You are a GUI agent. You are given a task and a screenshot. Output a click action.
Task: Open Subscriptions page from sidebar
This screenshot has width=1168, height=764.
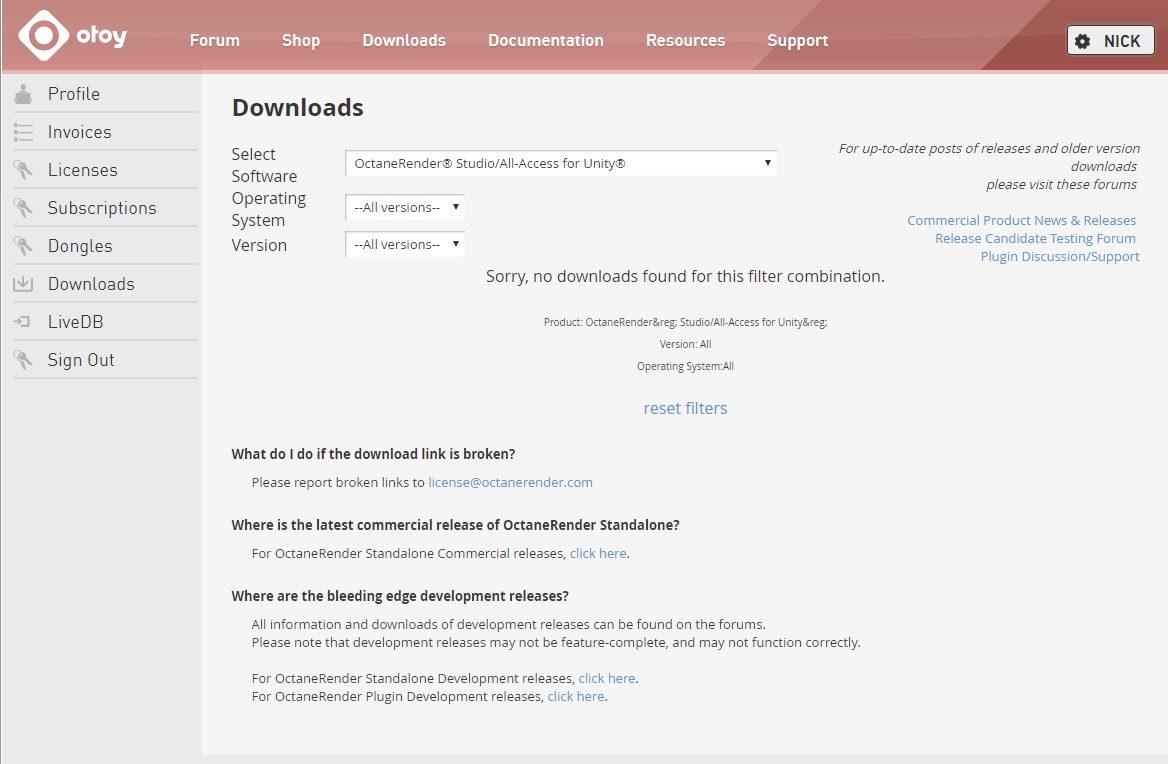click(x=102, y=208)
